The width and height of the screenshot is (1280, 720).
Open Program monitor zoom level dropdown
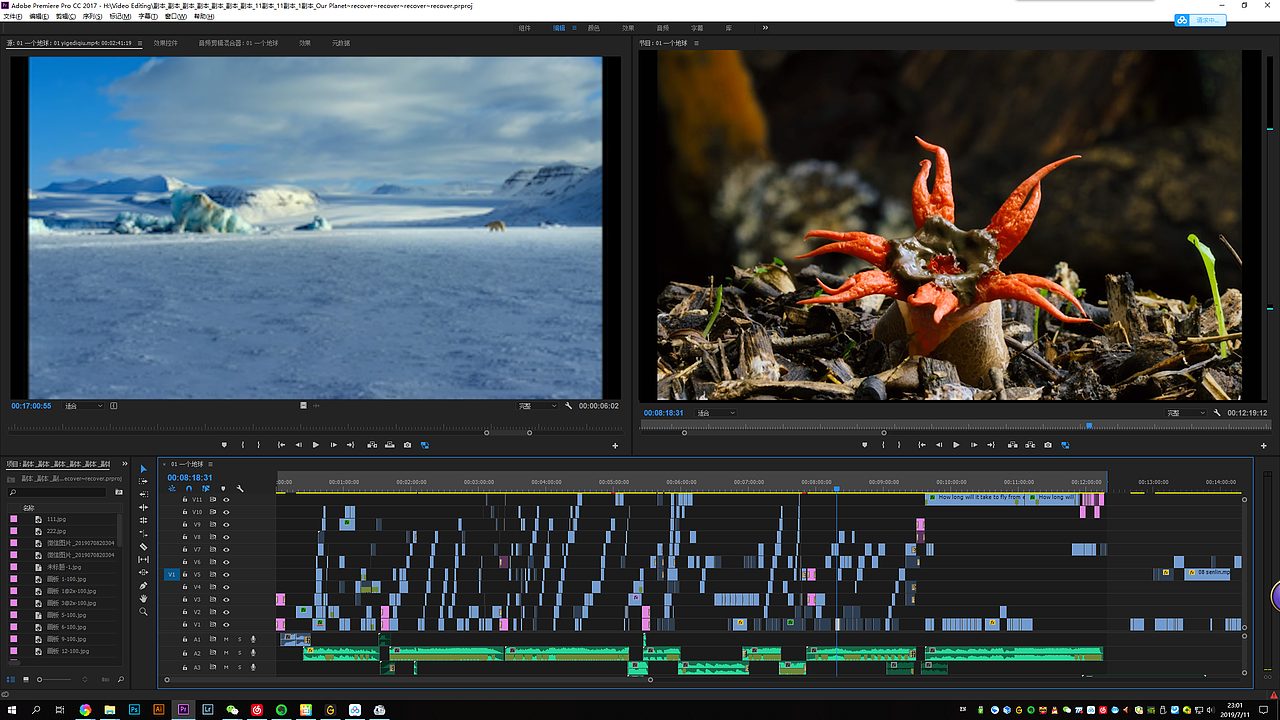pos(716,413)
